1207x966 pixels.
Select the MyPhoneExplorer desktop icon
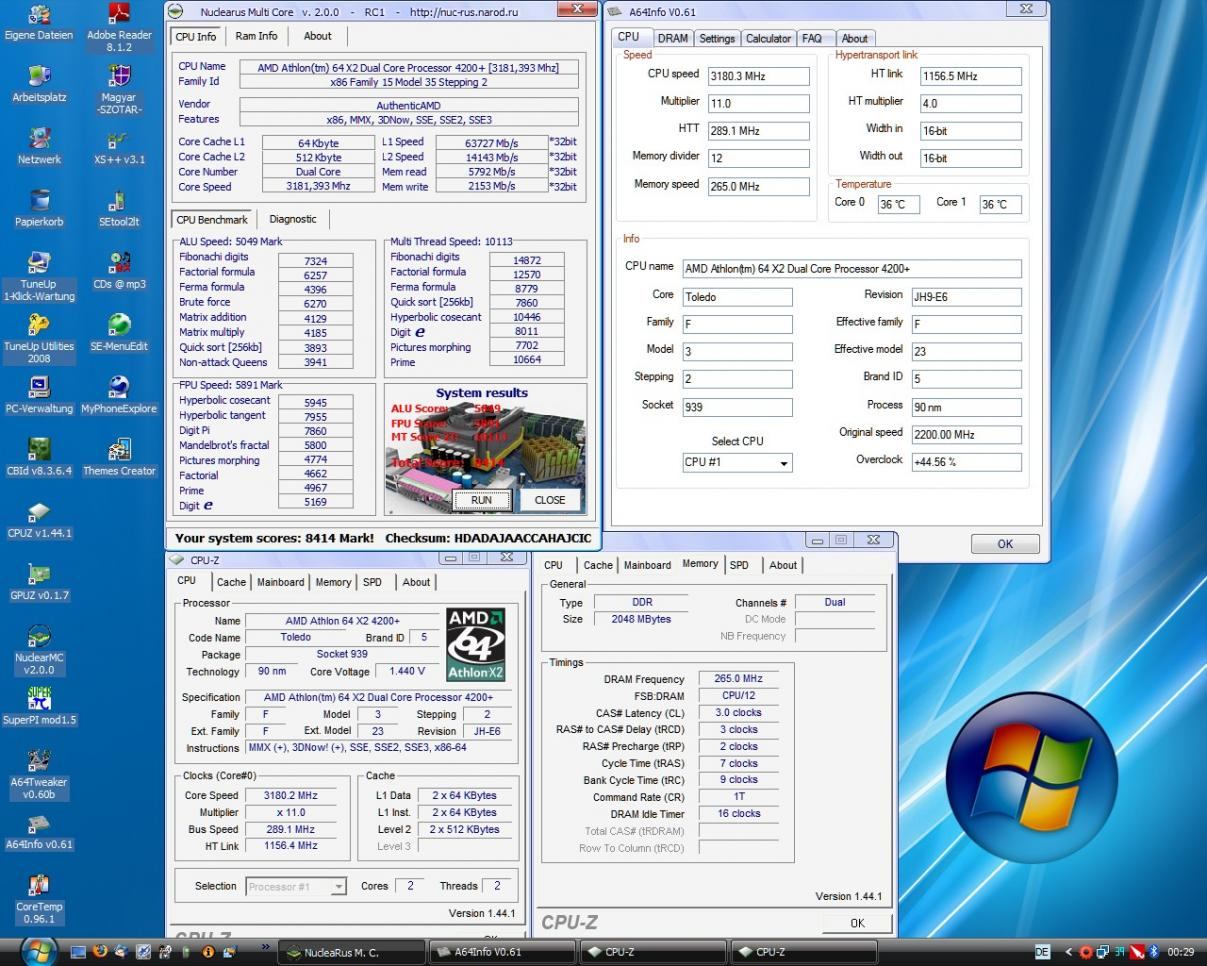[x=119, y=394]
